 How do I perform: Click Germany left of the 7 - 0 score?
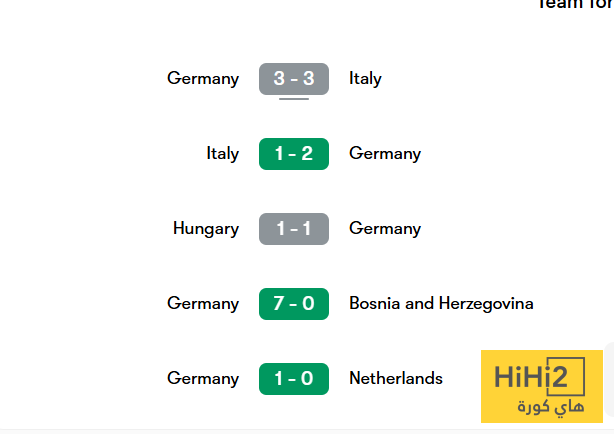(203, 303)
